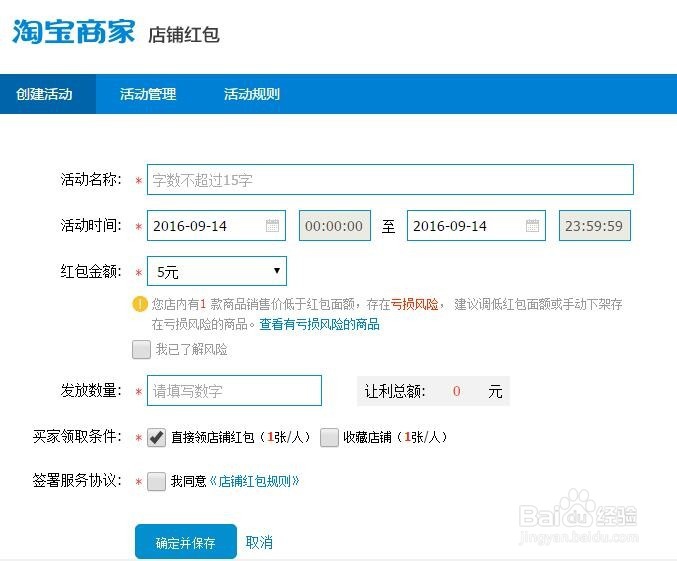Click the yellow warning exclamation icon
Viewport: 677px width, 561px height.
tap(140, 304)
